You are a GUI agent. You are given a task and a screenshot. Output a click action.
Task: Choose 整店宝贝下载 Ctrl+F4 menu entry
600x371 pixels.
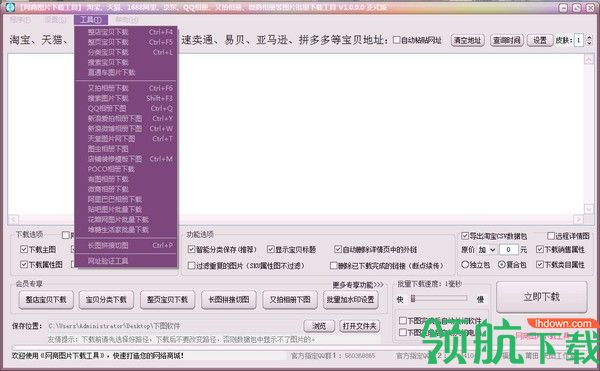[126, 32]
